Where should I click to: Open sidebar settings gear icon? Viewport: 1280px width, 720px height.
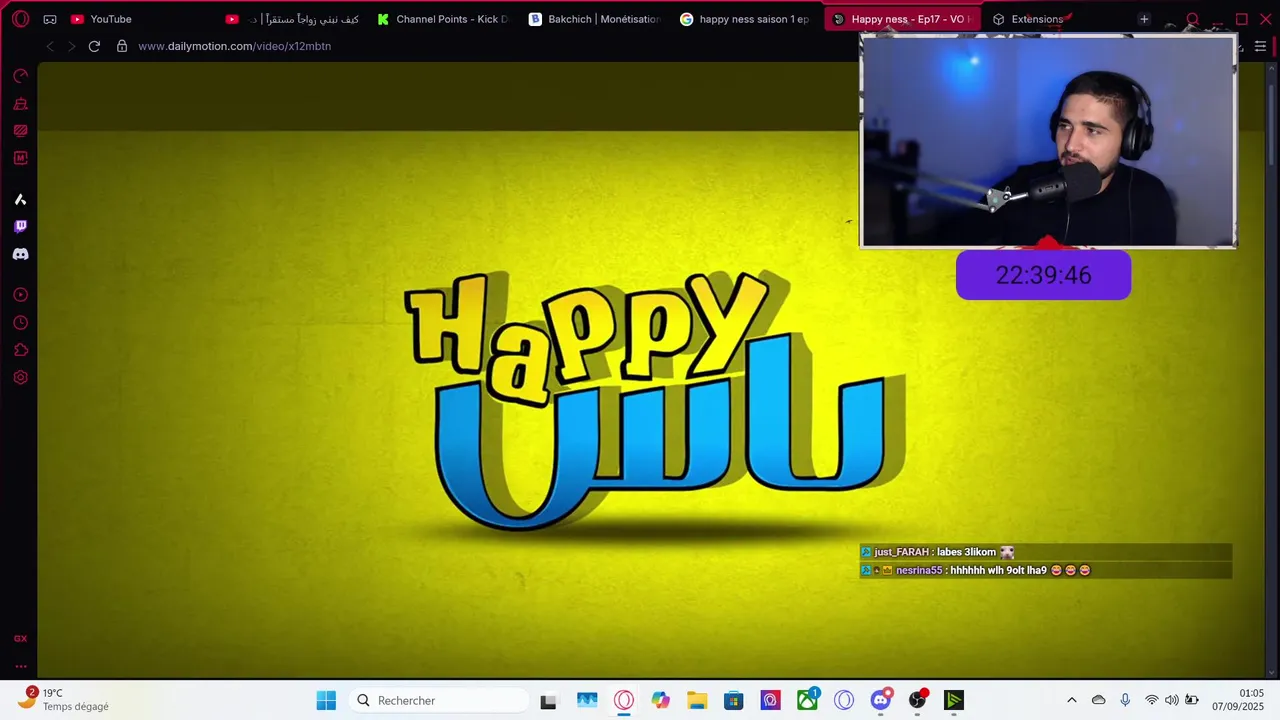(x=20, y=377)
